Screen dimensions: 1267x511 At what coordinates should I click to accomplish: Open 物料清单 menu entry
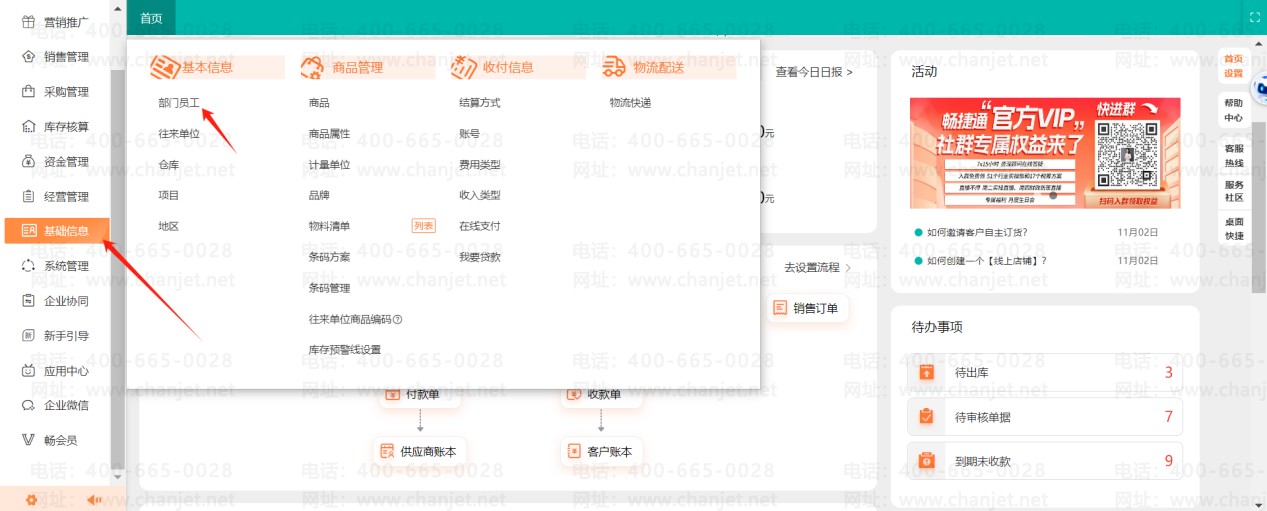coord(329,226)
